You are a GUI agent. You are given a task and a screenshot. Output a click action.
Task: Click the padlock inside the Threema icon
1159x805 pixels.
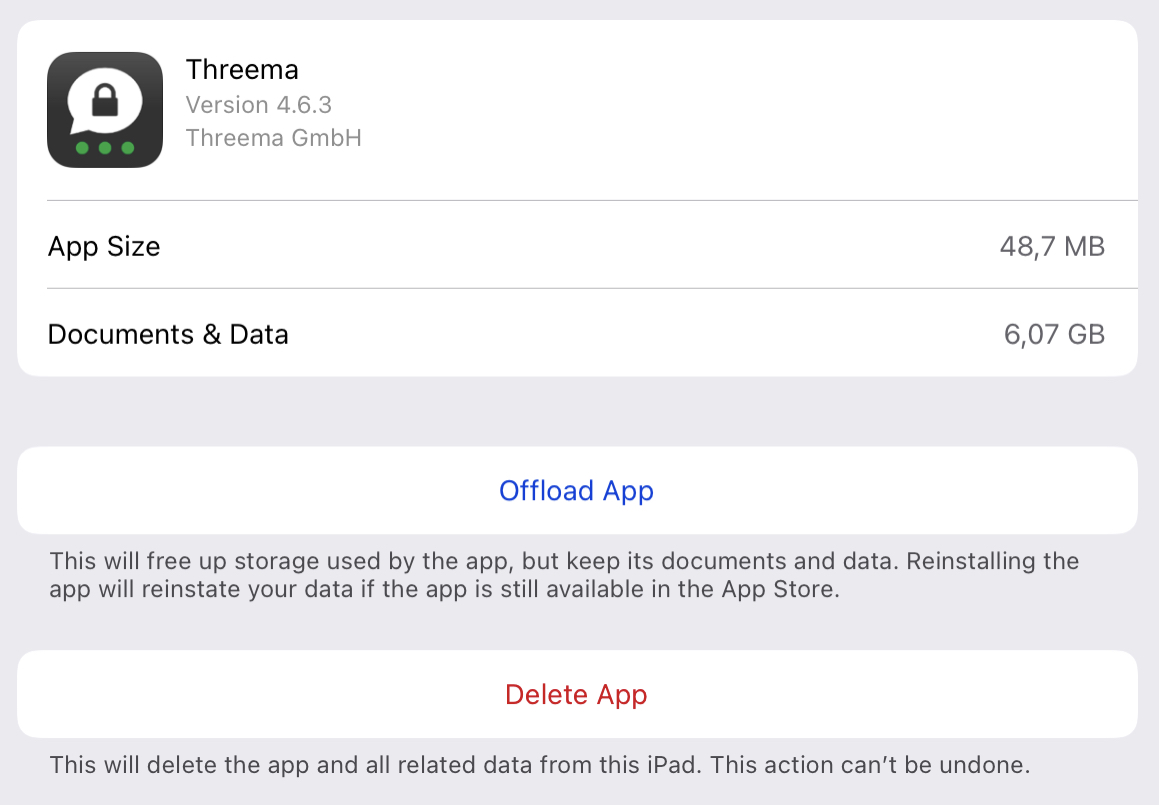(105, 99)
